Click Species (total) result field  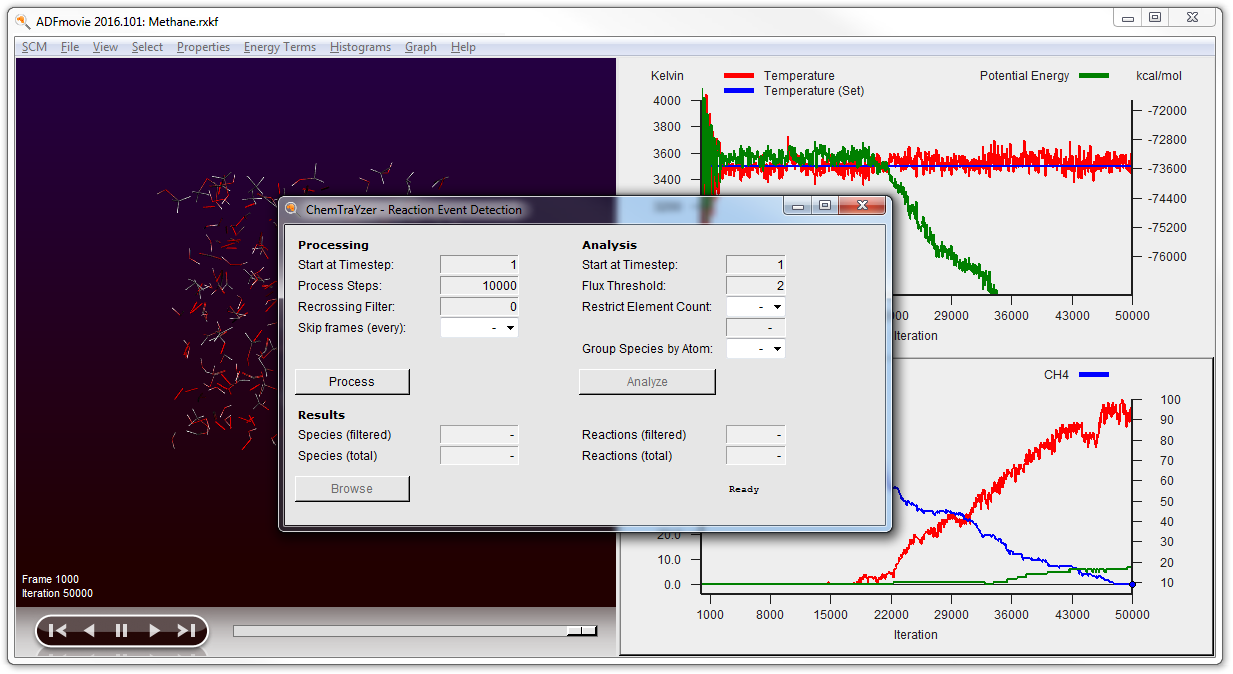(479, 456)
